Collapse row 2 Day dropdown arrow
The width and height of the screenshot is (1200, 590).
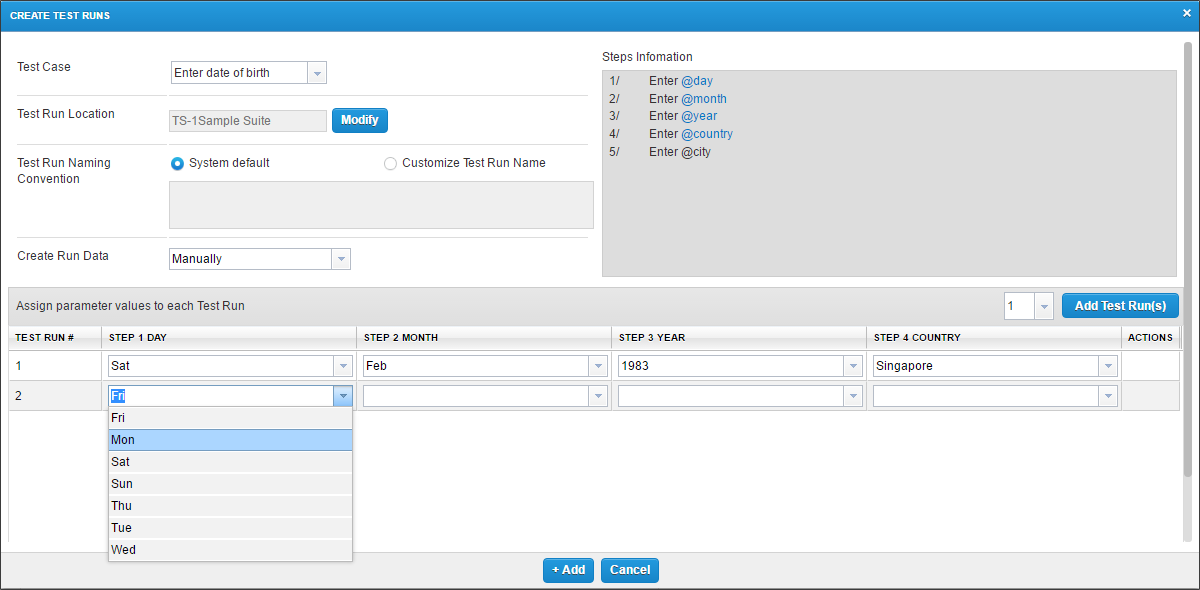tap(343, 396)
